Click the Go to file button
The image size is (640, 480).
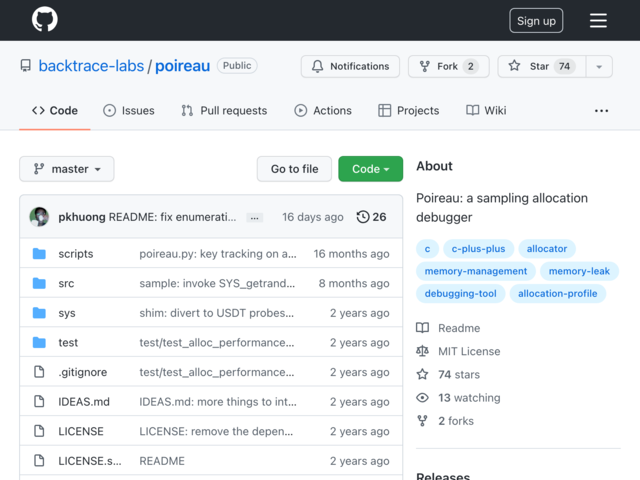tap(294, 169)
